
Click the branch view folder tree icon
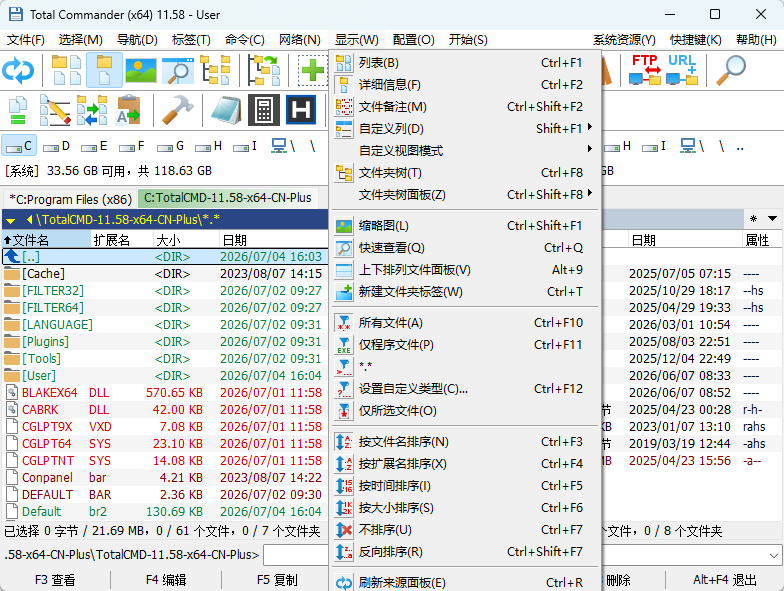coord(264,70)
